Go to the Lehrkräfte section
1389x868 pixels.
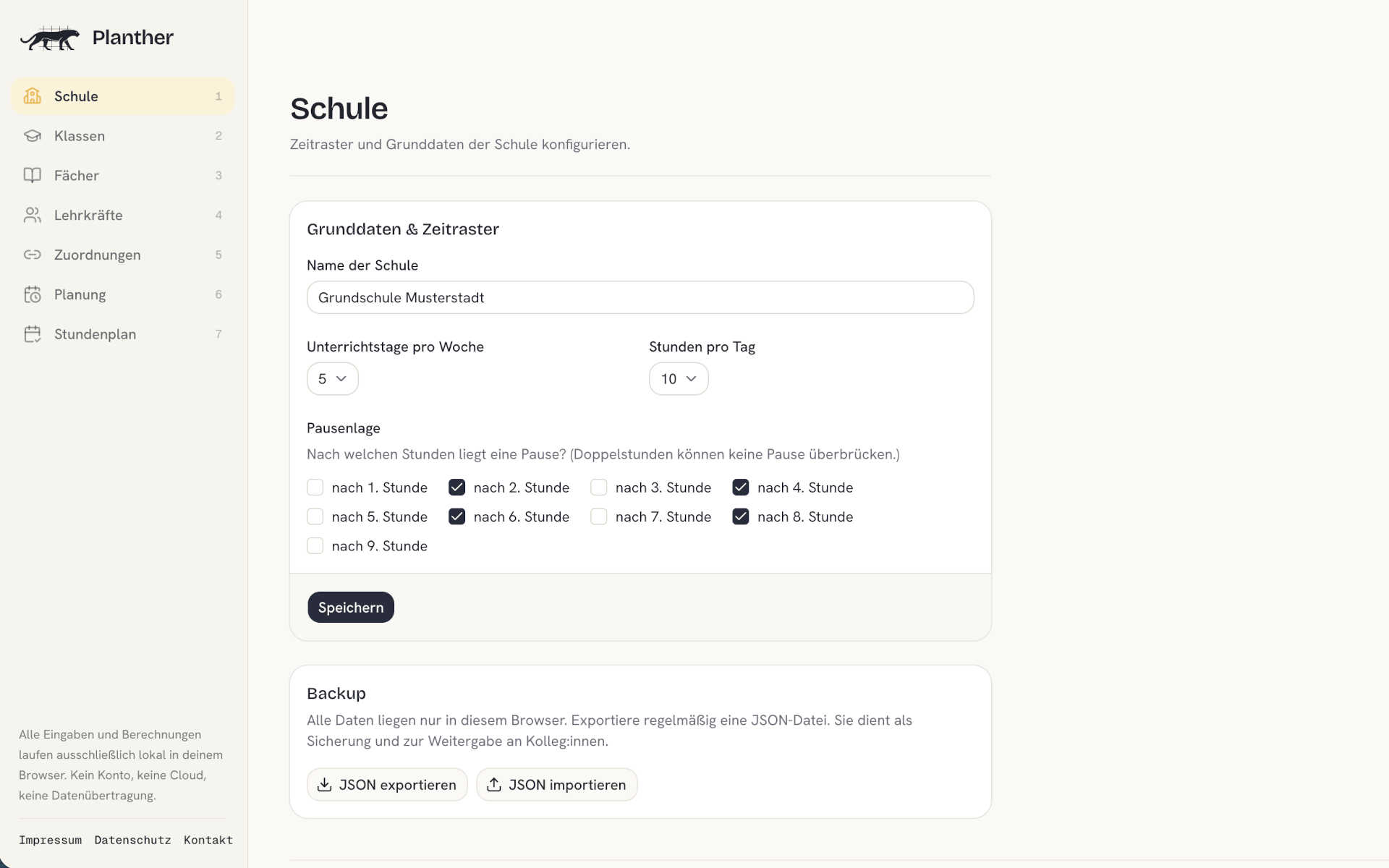(123, 215)
